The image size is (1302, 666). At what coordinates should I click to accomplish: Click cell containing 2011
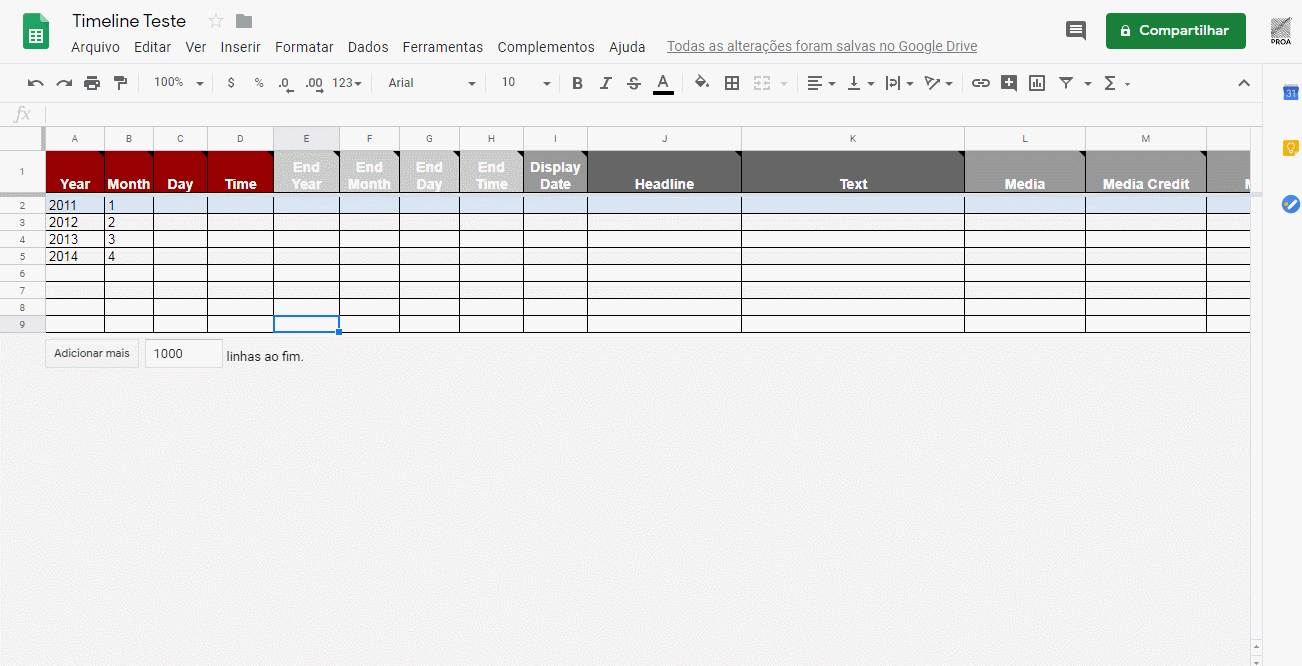coord(75,205)
